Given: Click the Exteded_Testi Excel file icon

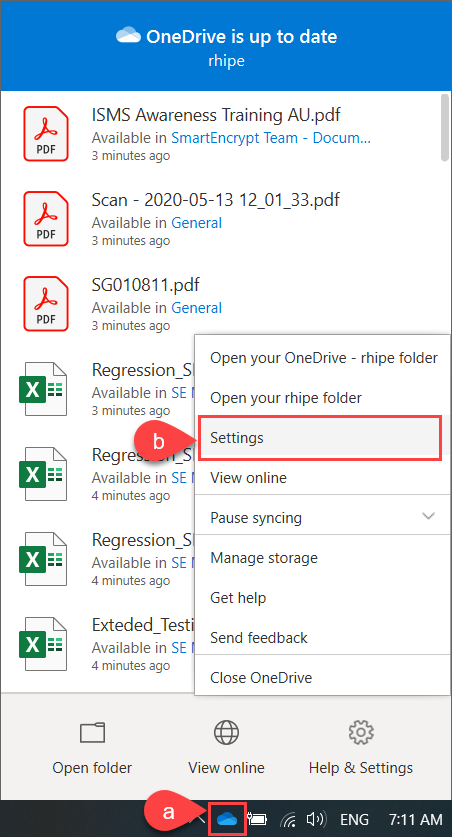Looking at the screenshot, I should pyautogui.click(x=43, y=643).
